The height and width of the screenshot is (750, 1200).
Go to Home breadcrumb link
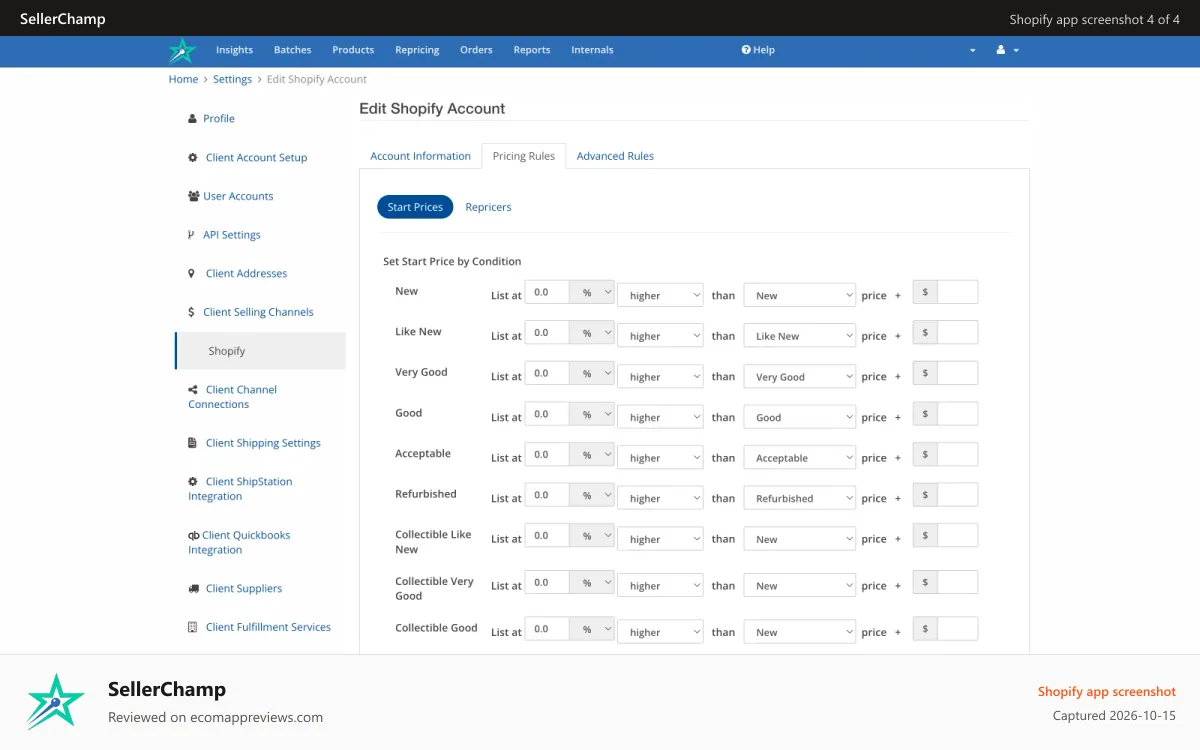coord(183,79)
